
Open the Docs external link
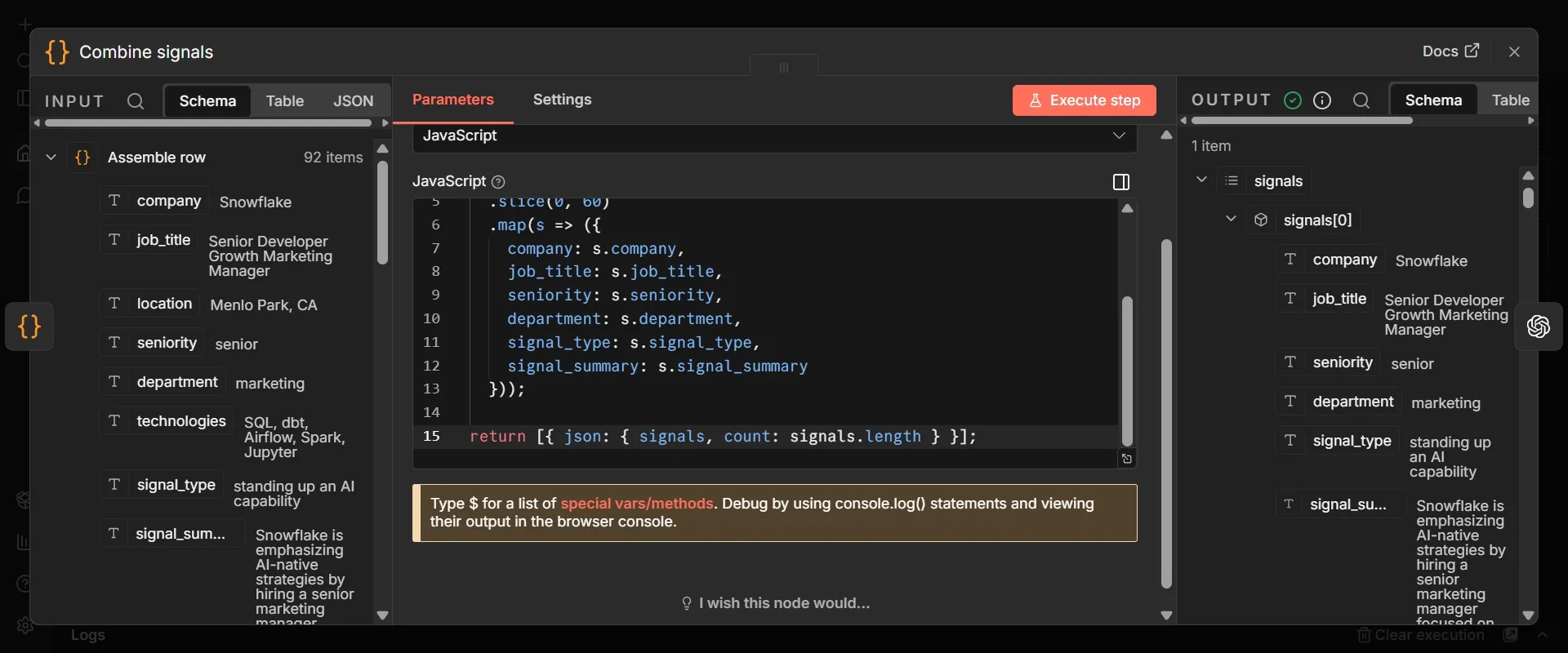(1450, 51)
